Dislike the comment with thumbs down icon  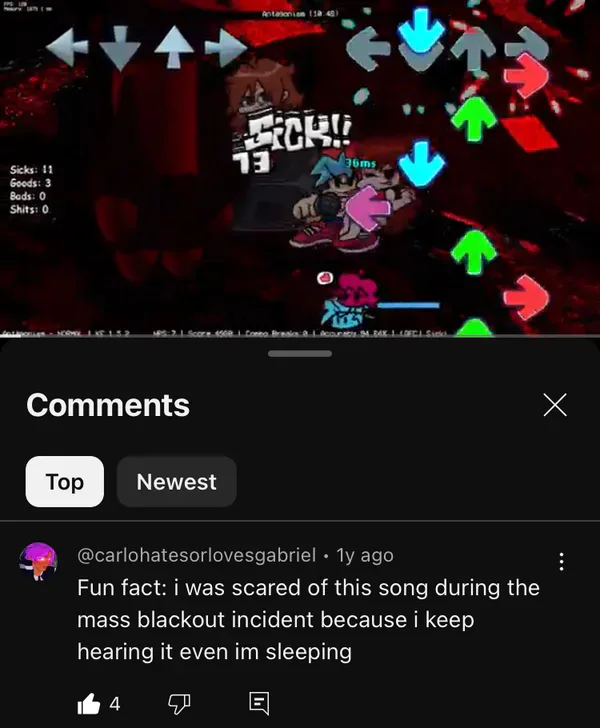[179, 704]
